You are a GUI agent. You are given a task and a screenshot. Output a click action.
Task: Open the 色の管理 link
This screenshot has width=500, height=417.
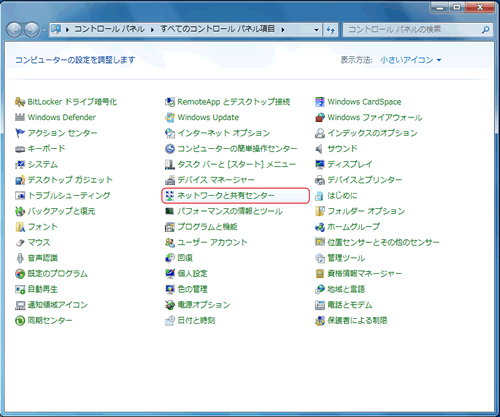(192, 289)
